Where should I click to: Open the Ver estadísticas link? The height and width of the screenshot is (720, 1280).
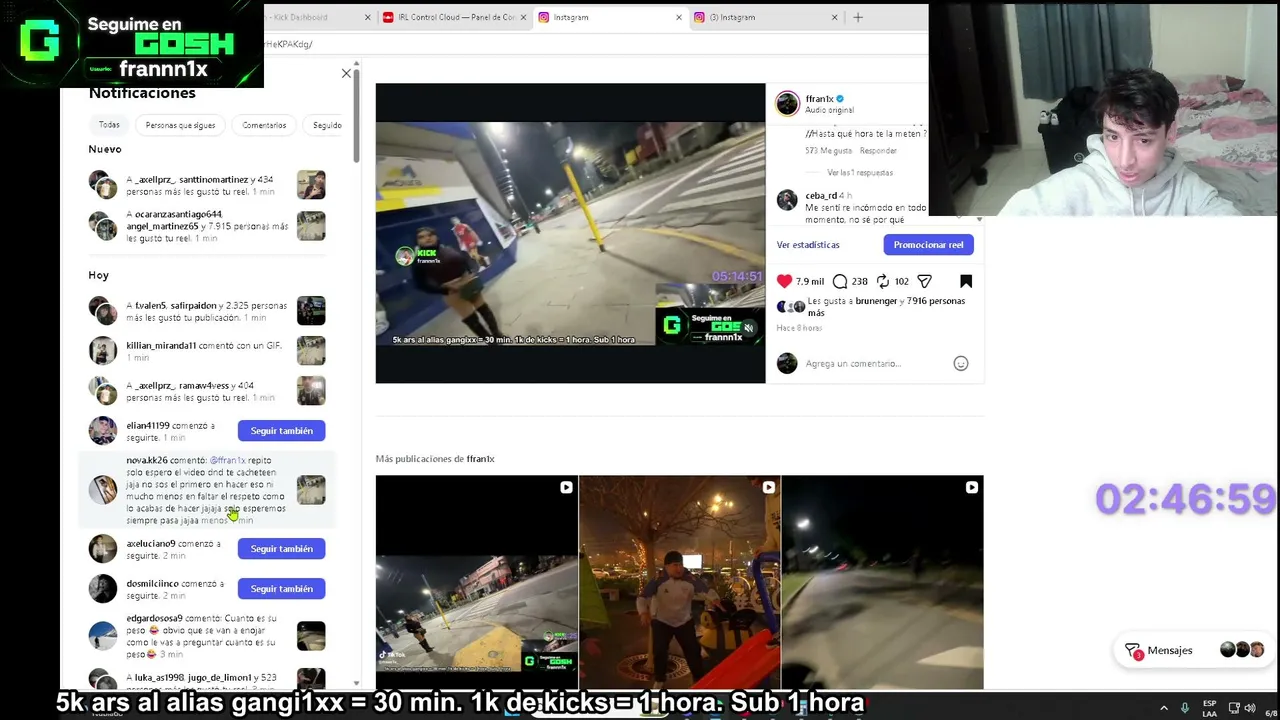tap(808, 245)
